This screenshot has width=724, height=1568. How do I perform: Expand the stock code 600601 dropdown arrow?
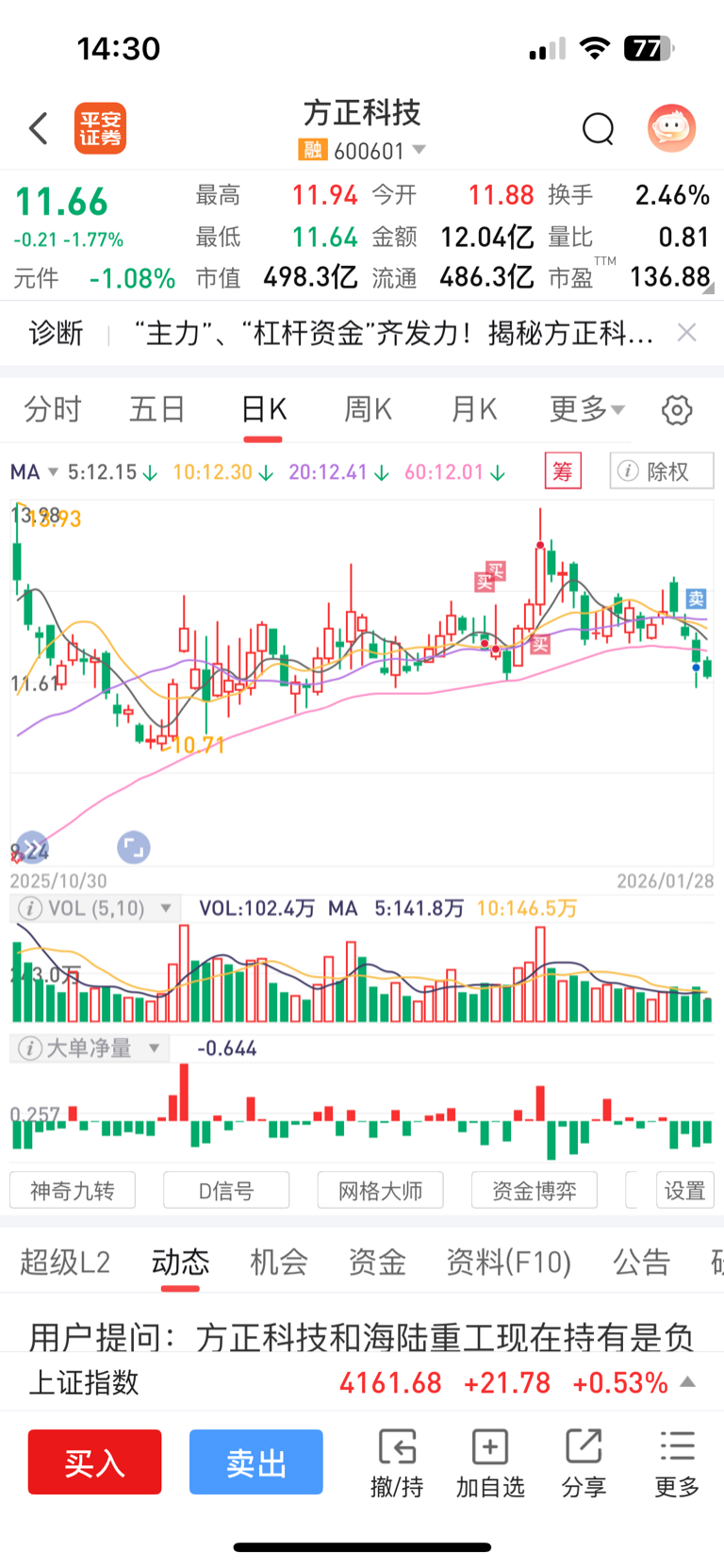(420, 150)
